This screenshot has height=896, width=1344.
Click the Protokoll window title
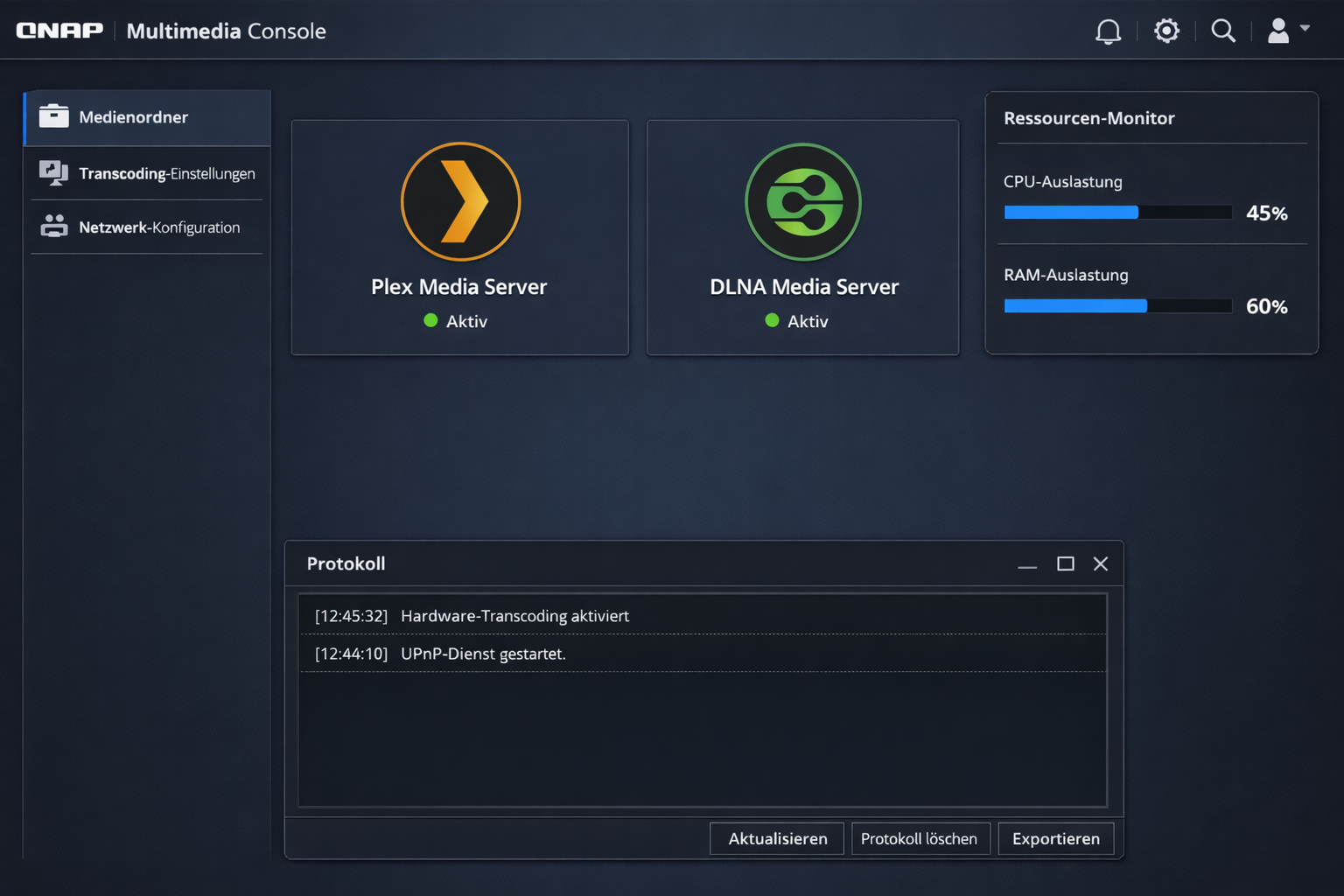click(346, 563)
